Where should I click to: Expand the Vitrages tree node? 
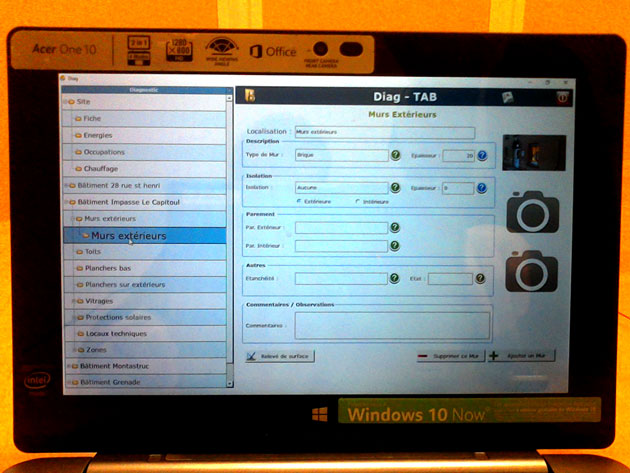(77, 300)
